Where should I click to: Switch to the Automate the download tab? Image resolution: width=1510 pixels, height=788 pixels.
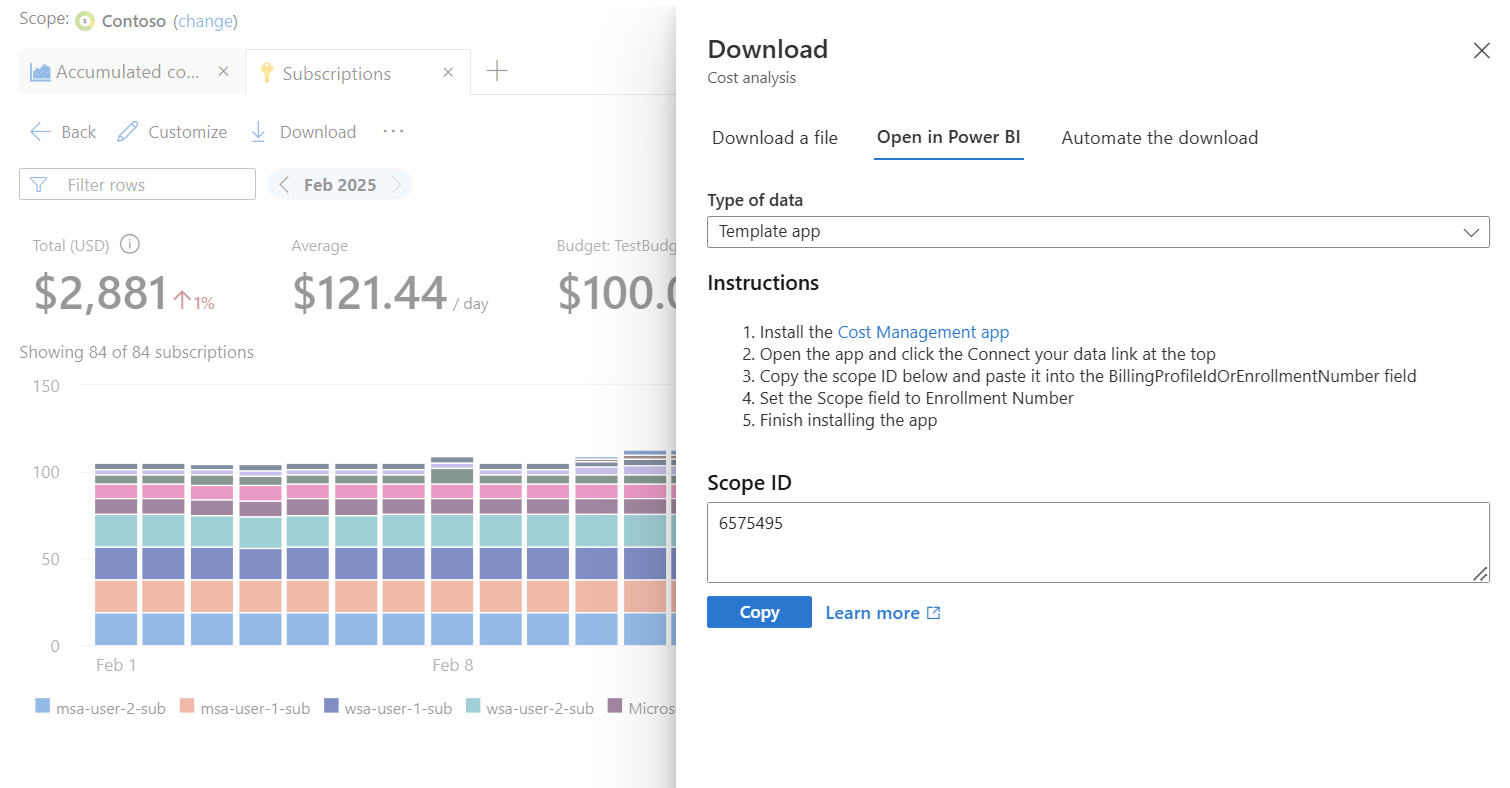[1159, 137]
